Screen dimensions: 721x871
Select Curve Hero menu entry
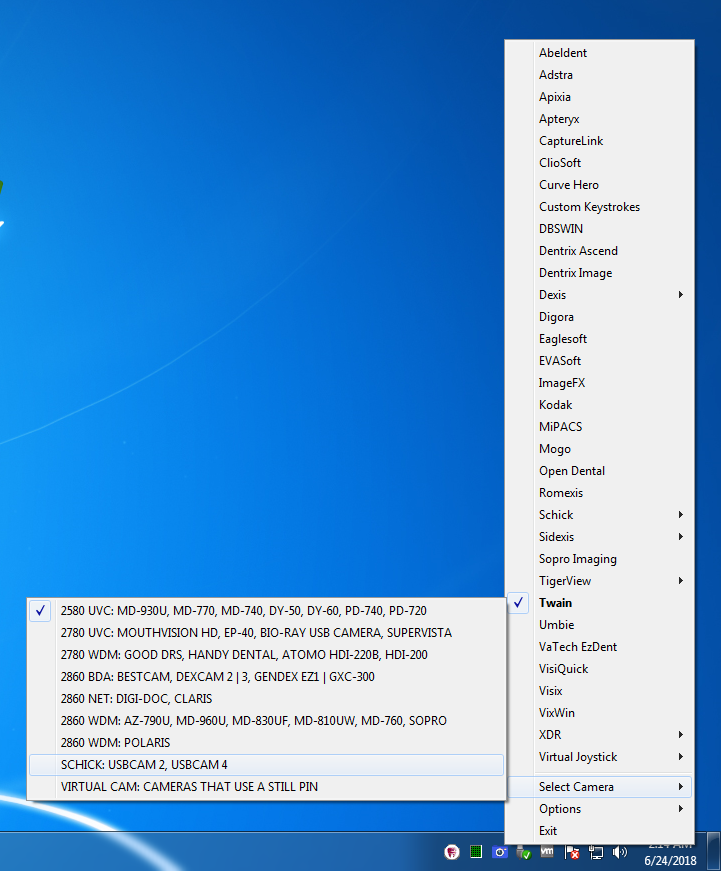pyautogui.click(x=600, y=185)
